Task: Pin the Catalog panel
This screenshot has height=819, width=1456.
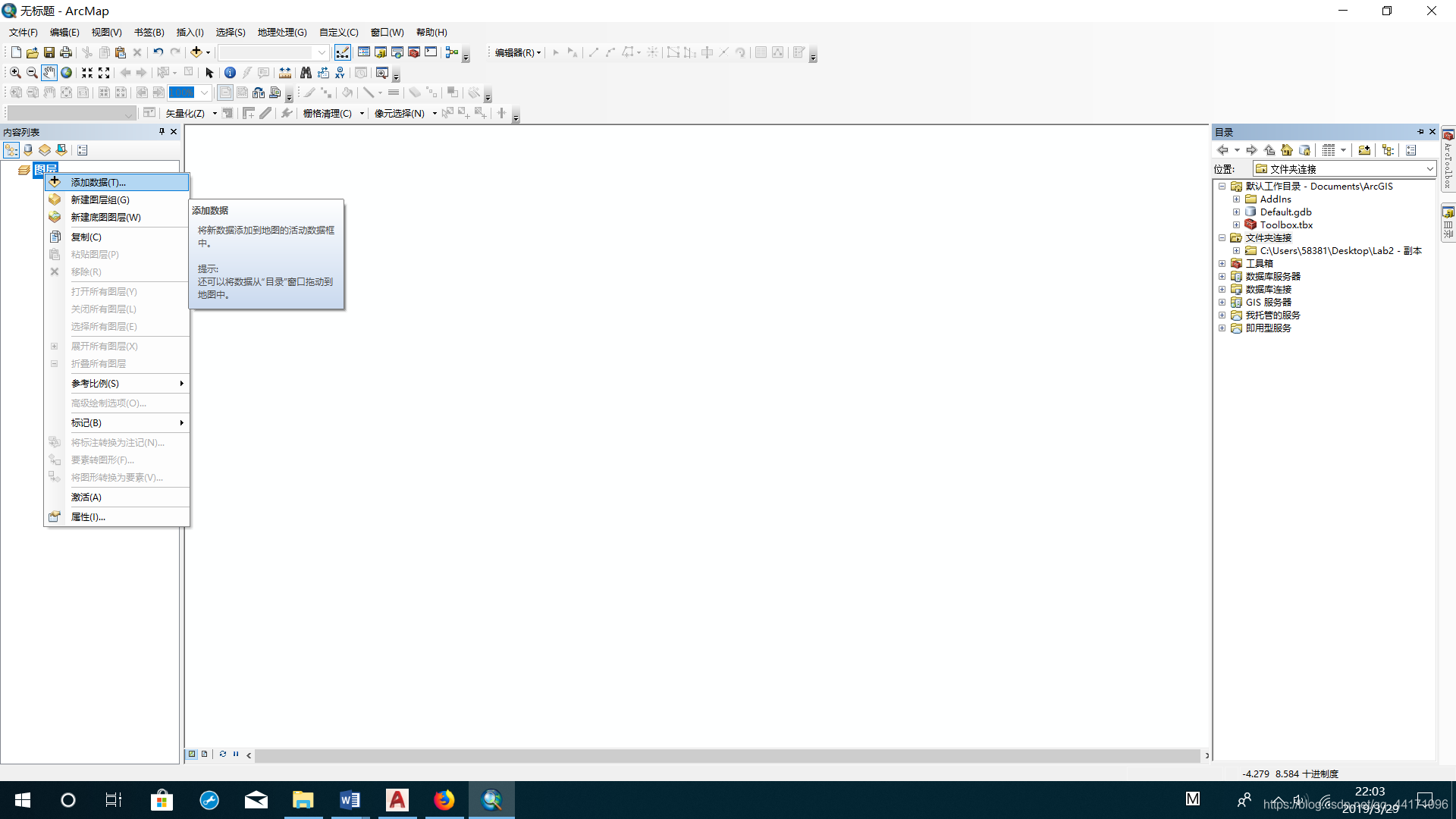Action: (x=1420, y=132)
